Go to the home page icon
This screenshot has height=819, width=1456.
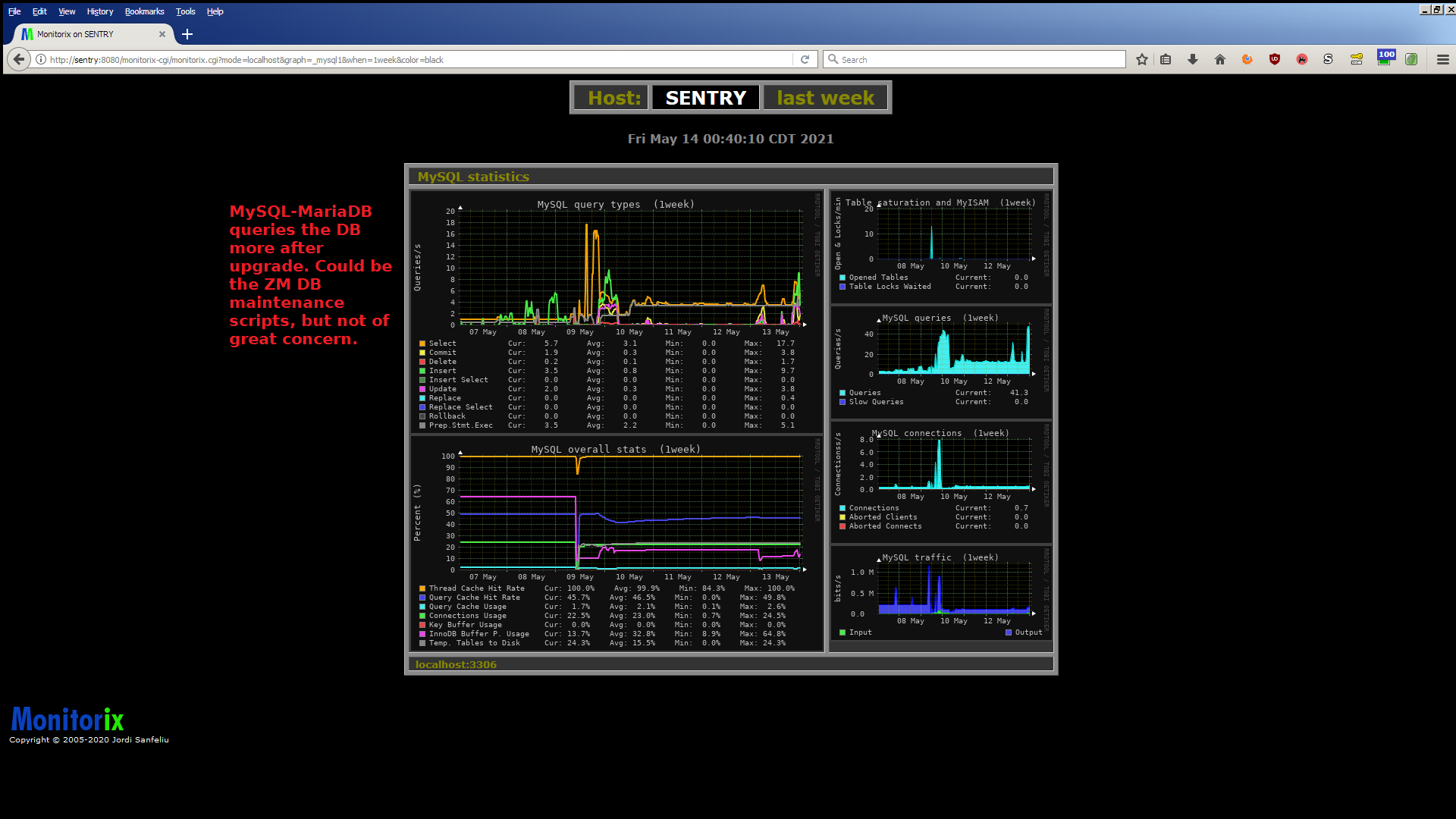[1220, 59]
